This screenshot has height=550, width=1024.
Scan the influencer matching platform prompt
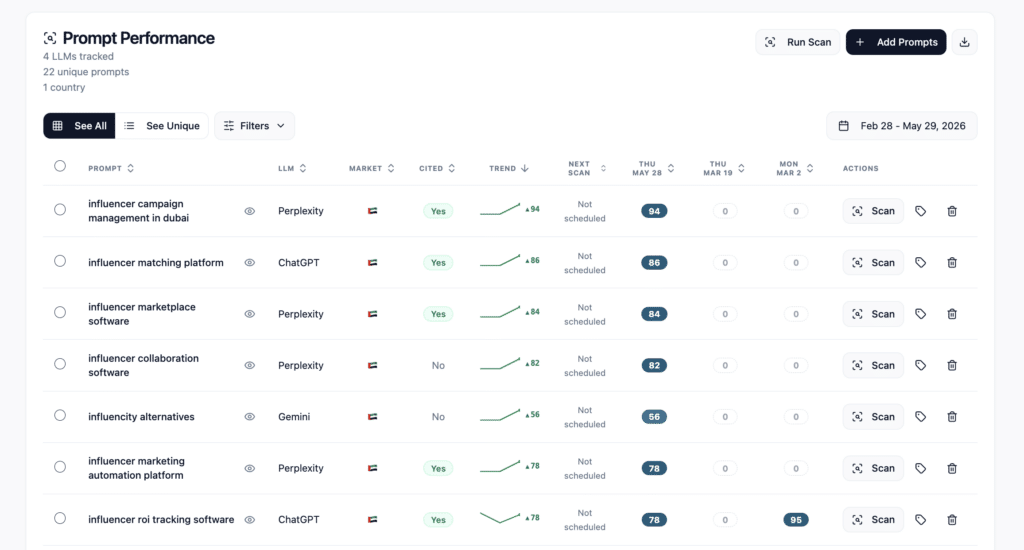(873, 263)
